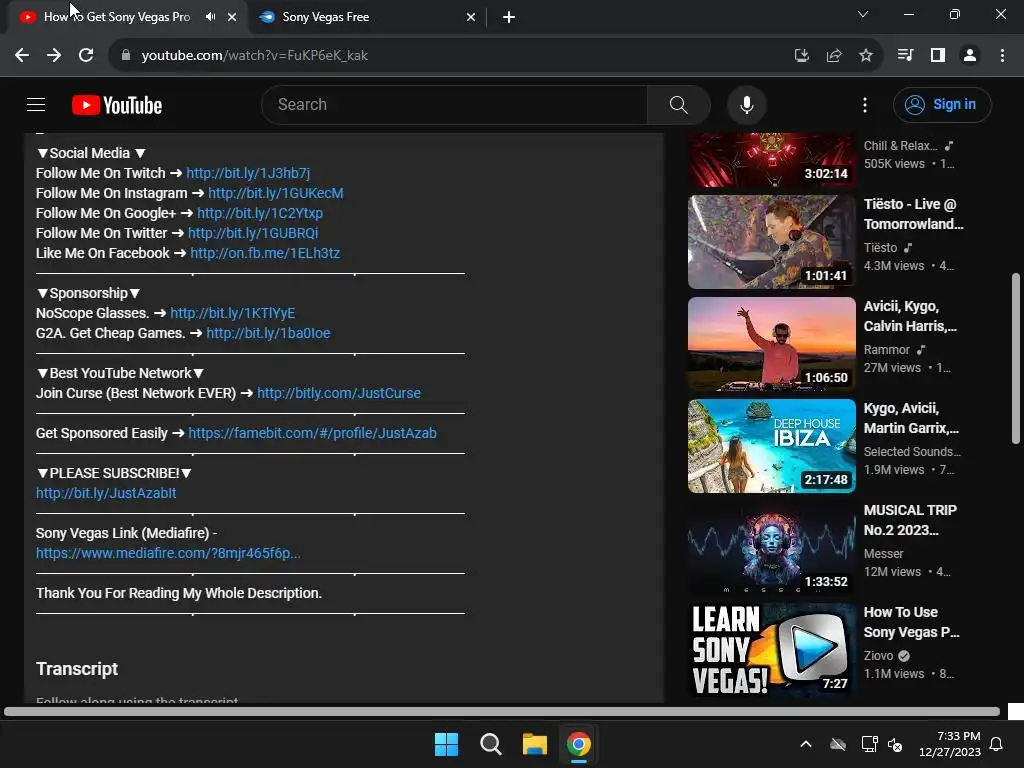Open the Rammor channel name

click(x=886, y=350)
